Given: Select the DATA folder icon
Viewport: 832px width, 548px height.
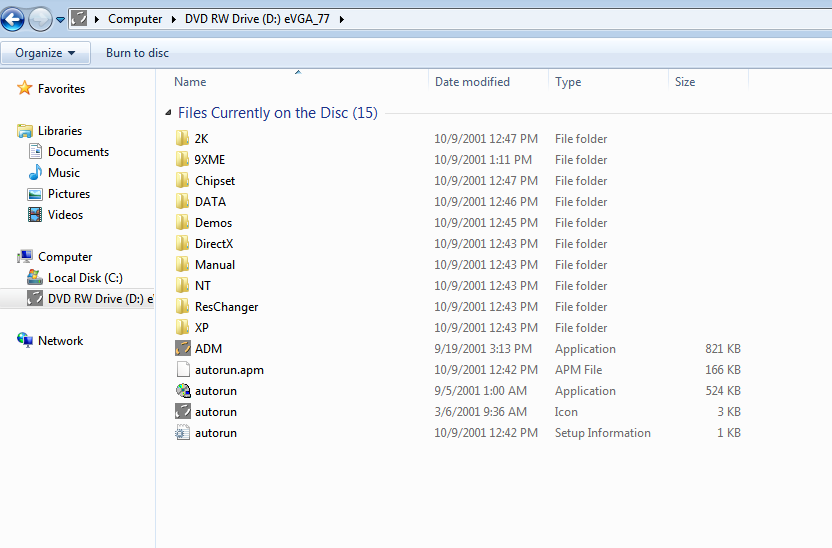Looking at the screenshot, I should pyautogui.click(x=182, y=201).
